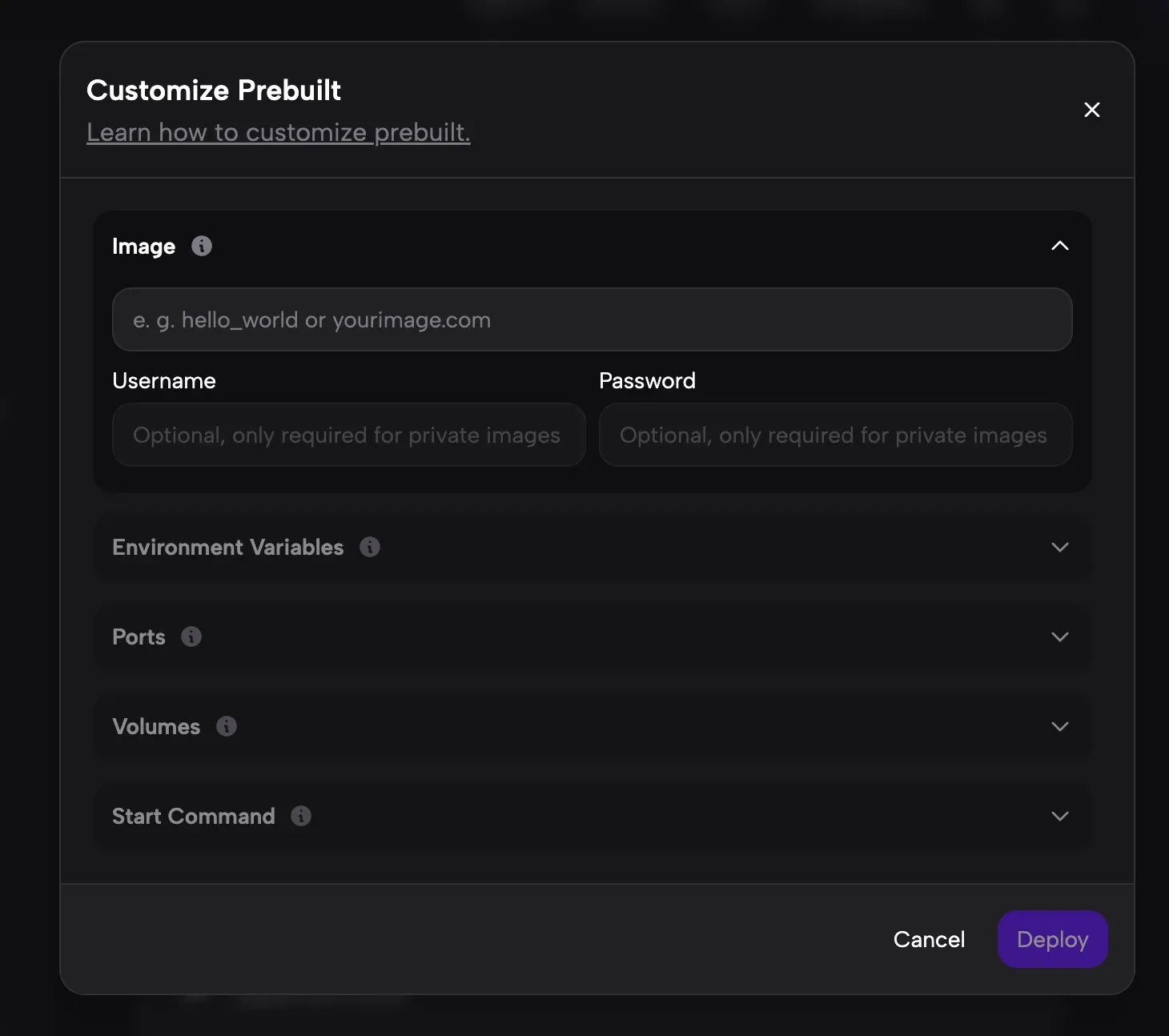
Task: Focus the image name input field
Action: pos(593,319)
